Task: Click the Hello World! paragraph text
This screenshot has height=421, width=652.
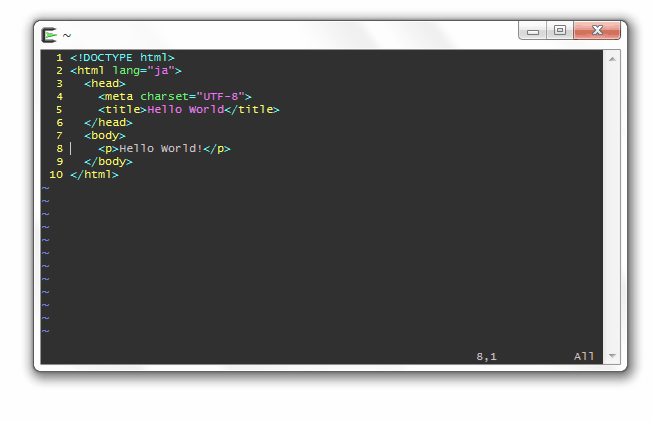Action: pyautogui.click(x=161, y=149)
